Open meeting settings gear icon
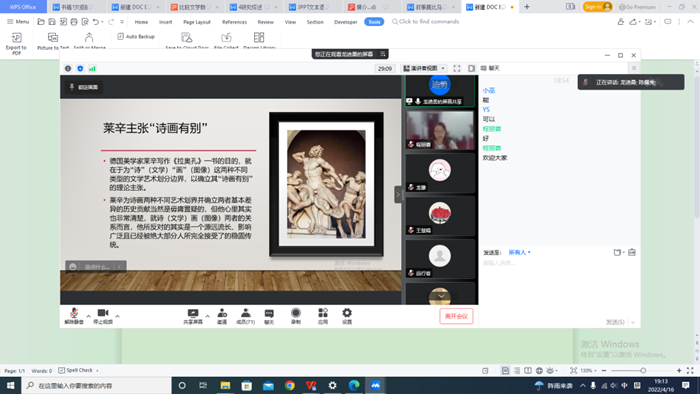 (347, 313)
